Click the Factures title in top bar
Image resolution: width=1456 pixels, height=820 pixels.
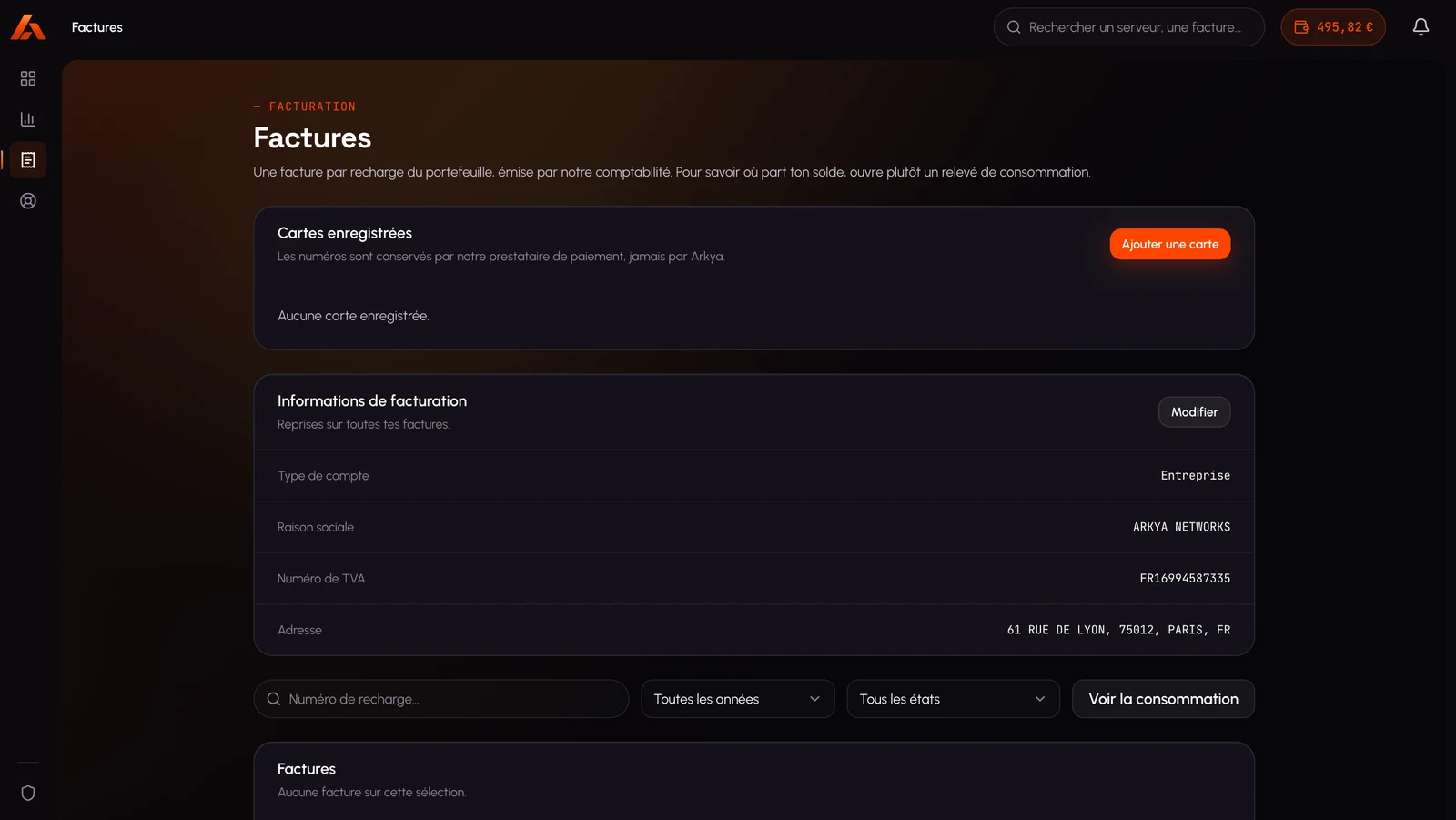tap(97, 27)
